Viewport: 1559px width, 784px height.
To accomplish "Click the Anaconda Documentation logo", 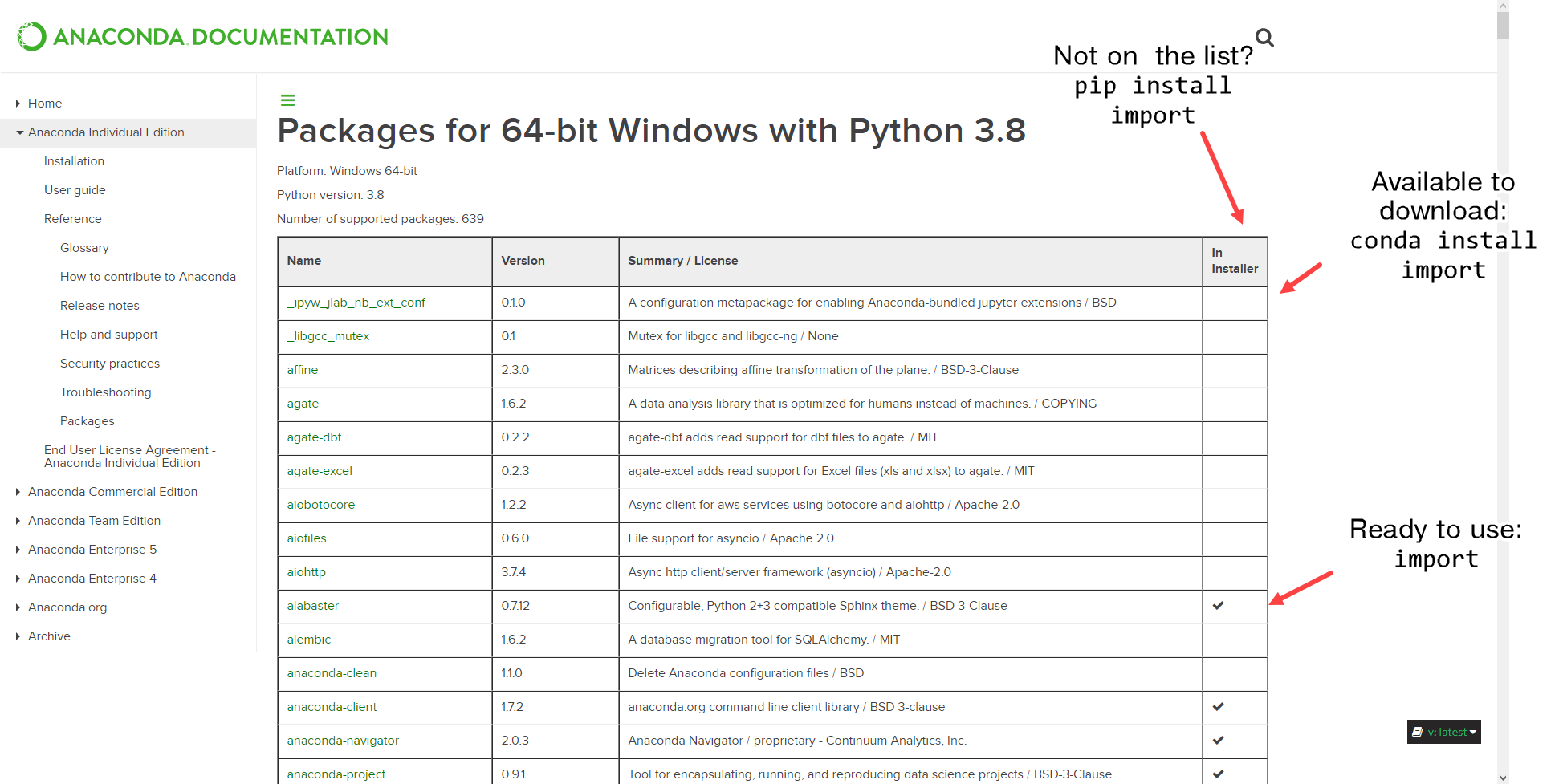I will (x=202, y=37).
